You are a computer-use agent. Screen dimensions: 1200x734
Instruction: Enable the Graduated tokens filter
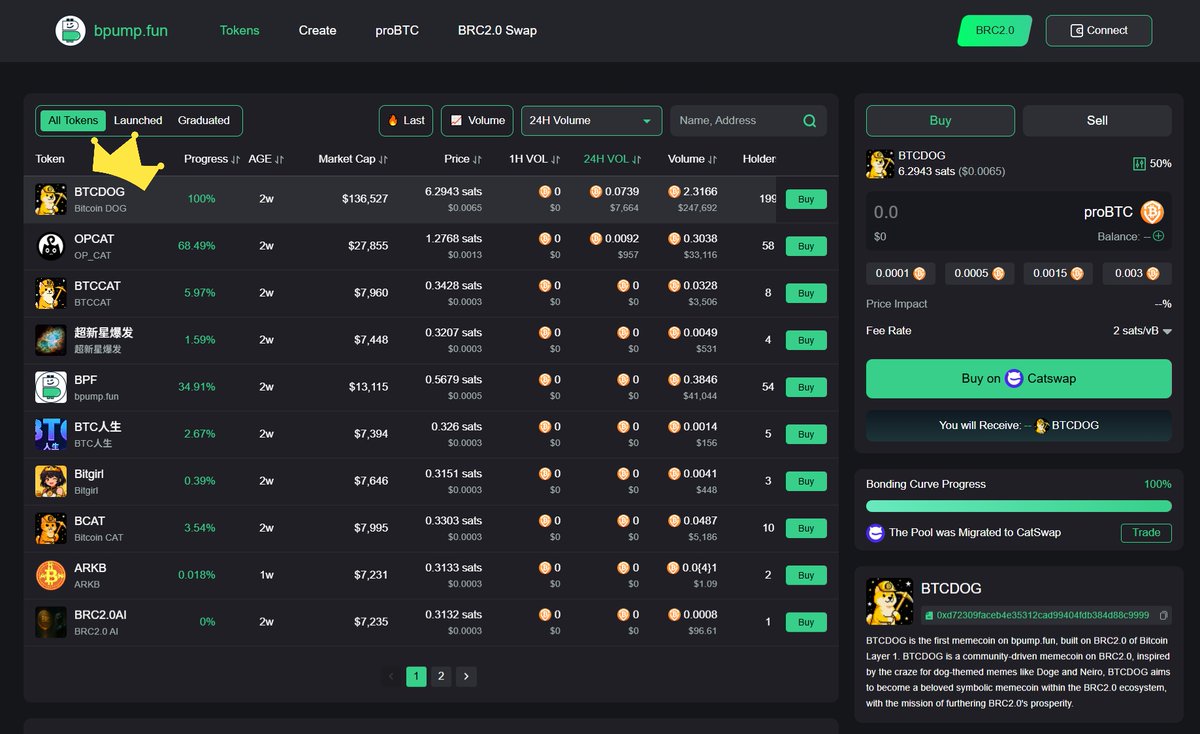click(x=204, y=120)
